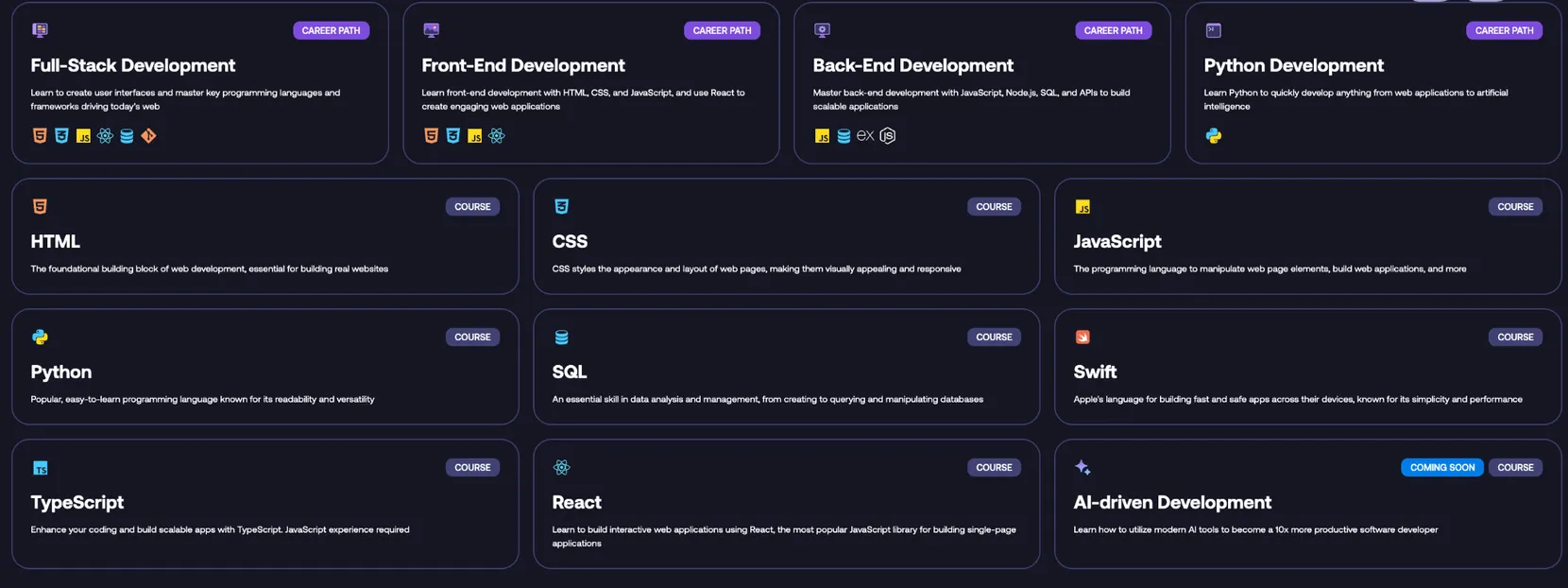This screenshot has height=588, width=1568.
Task: Click the COURSE badge on the CSS card
Action: [994, 206]
